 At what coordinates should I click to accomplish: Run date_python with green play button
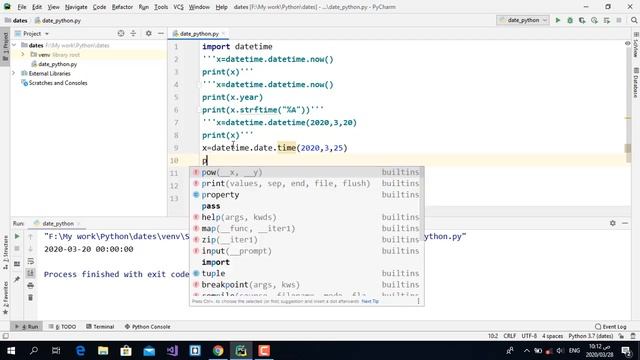pos(558,20)
